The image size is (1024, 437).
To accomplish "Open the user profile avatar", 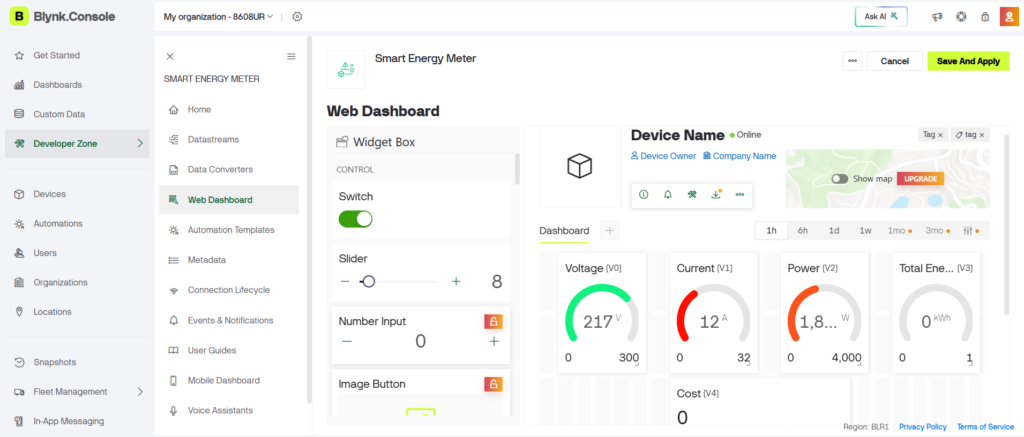I will [1009, 17].
